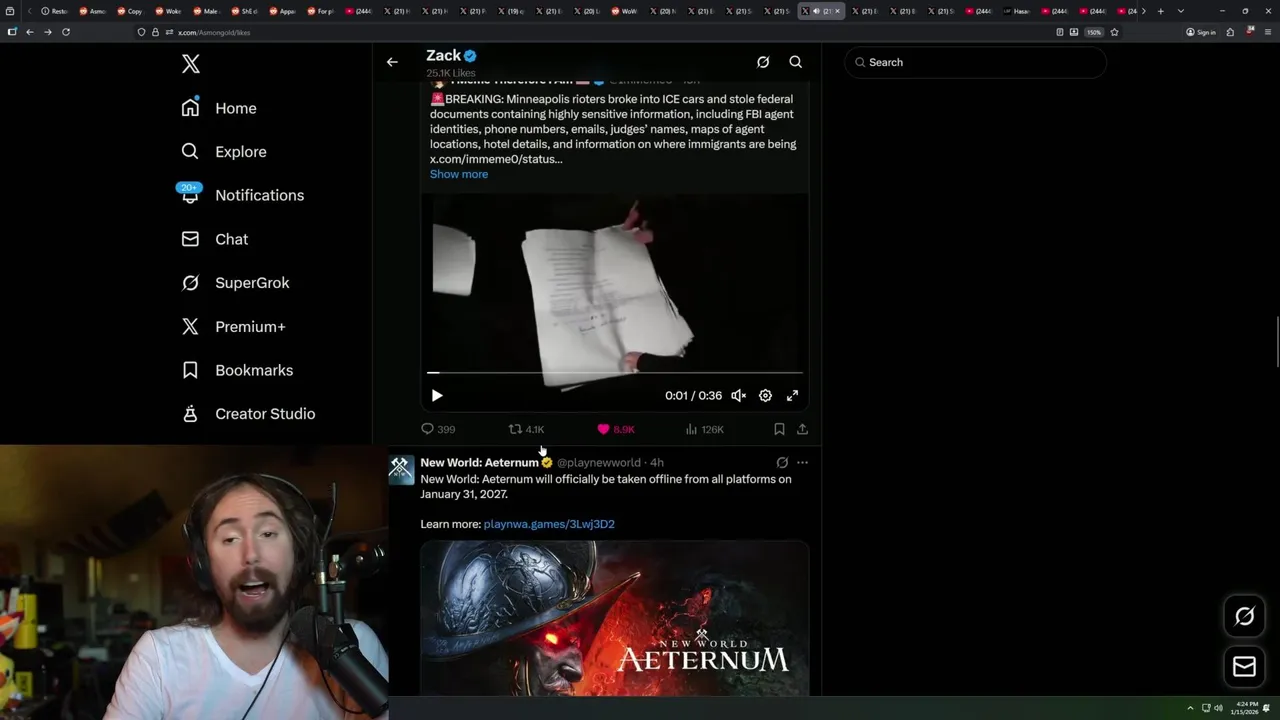
Task: Open floating Grok button
Action: (x=1244, y=617)
